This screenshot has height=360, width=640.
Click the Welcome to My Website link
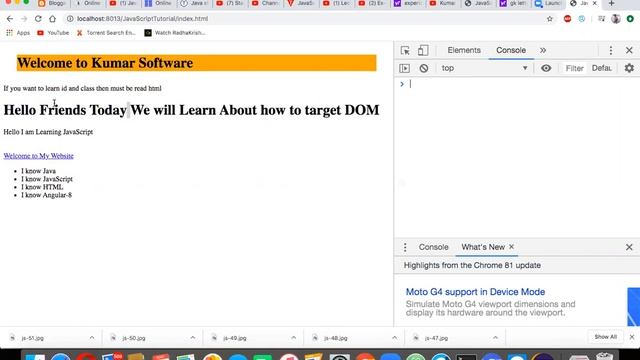38,156
